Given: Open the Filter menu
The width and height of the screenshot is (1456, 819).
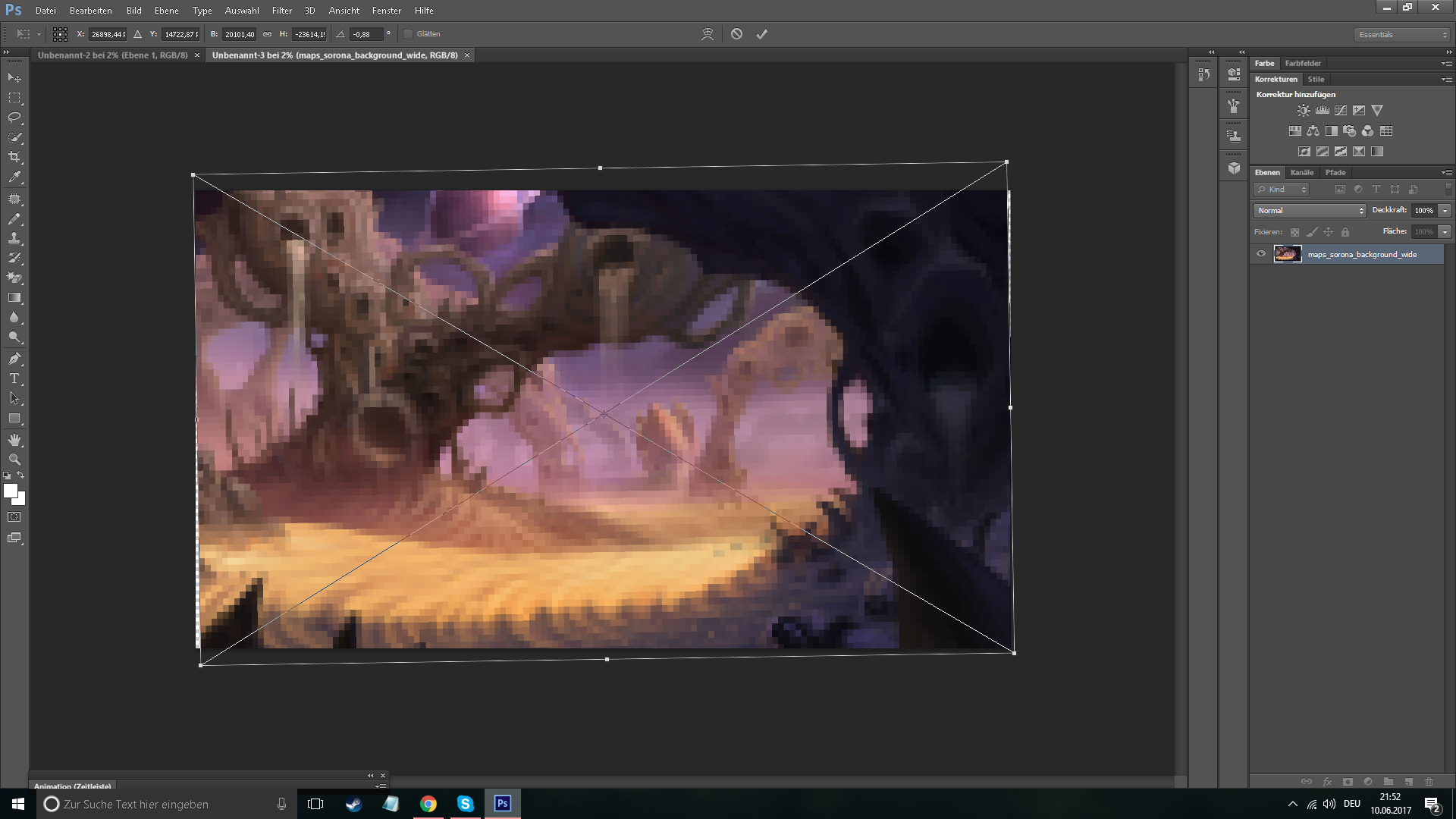Looking at the screenshot, I should (x=281, y=11).
